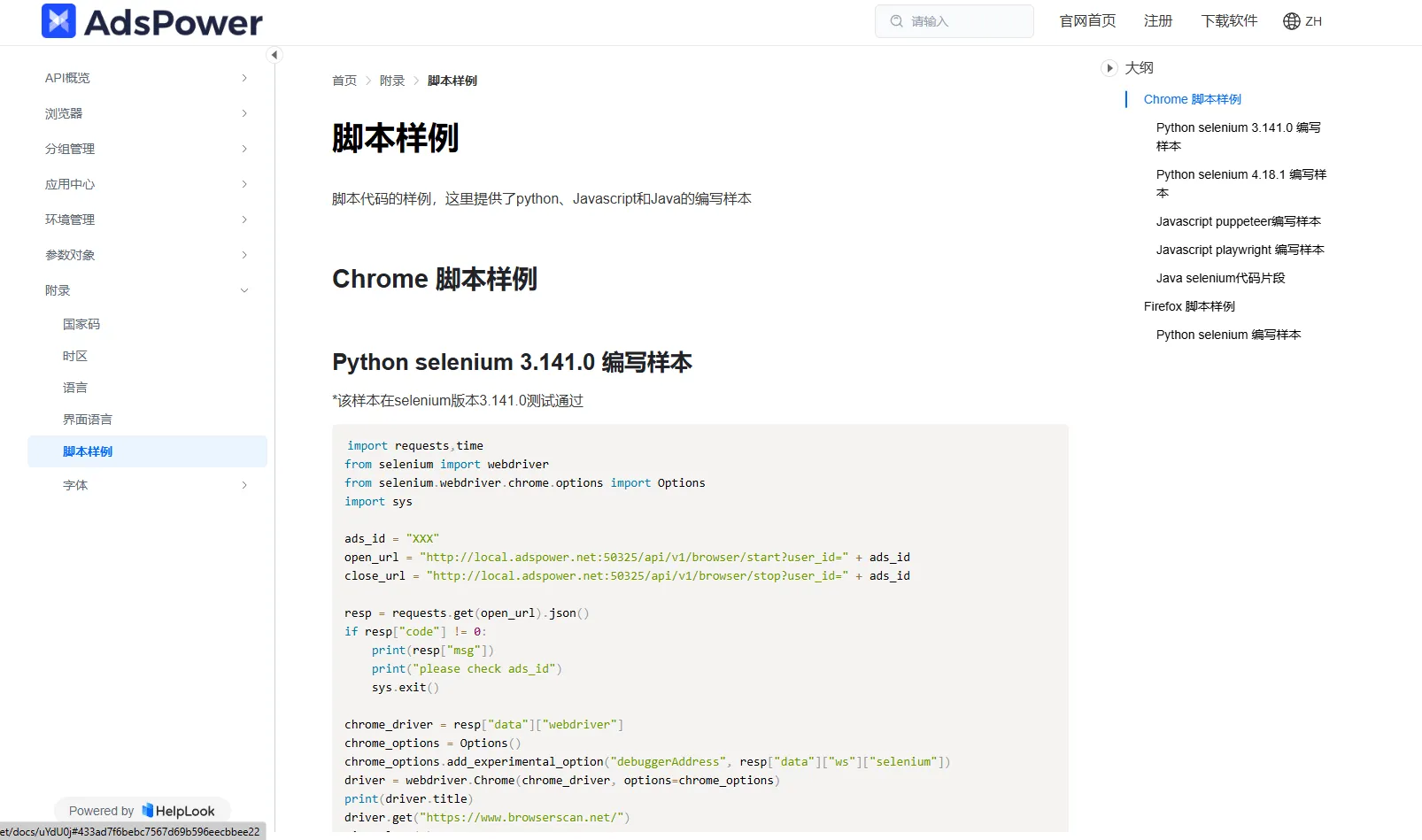The height and width of the screenshot is (840, 1422).
Task: Expand the 字体 submenu chevron
Action: (244, 485)
